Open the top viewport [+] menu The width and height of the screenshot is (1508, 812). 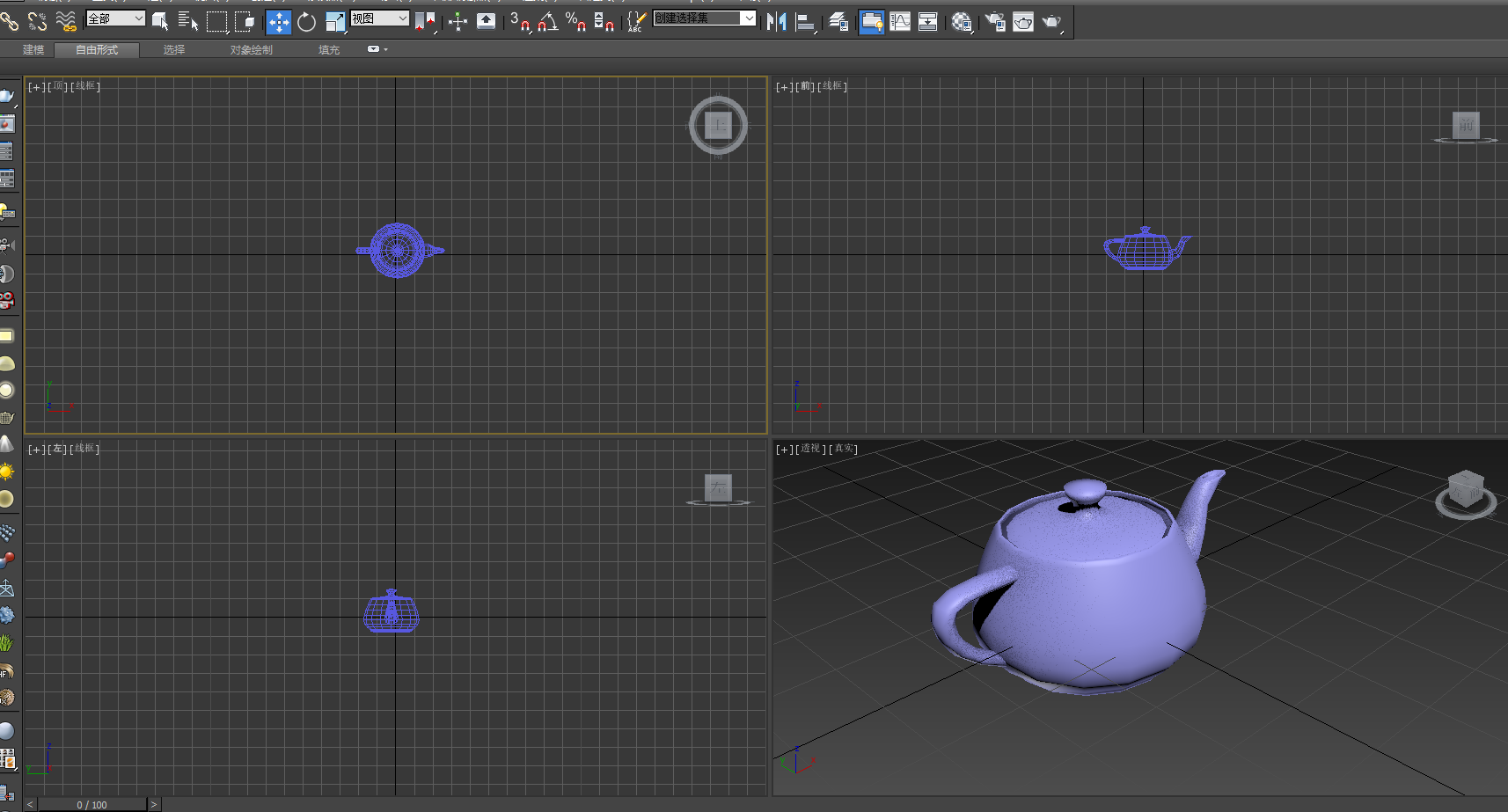pos(36,86)
